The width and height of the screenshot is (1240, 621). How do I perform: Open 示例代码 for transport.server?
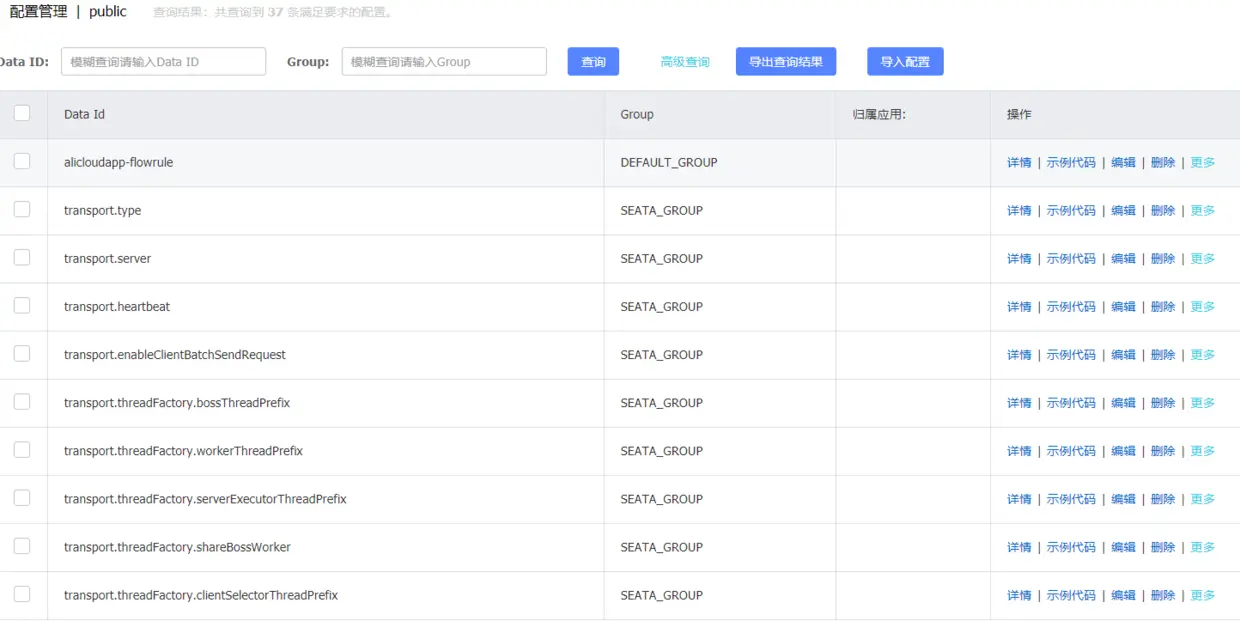[x=1071, y=258]
